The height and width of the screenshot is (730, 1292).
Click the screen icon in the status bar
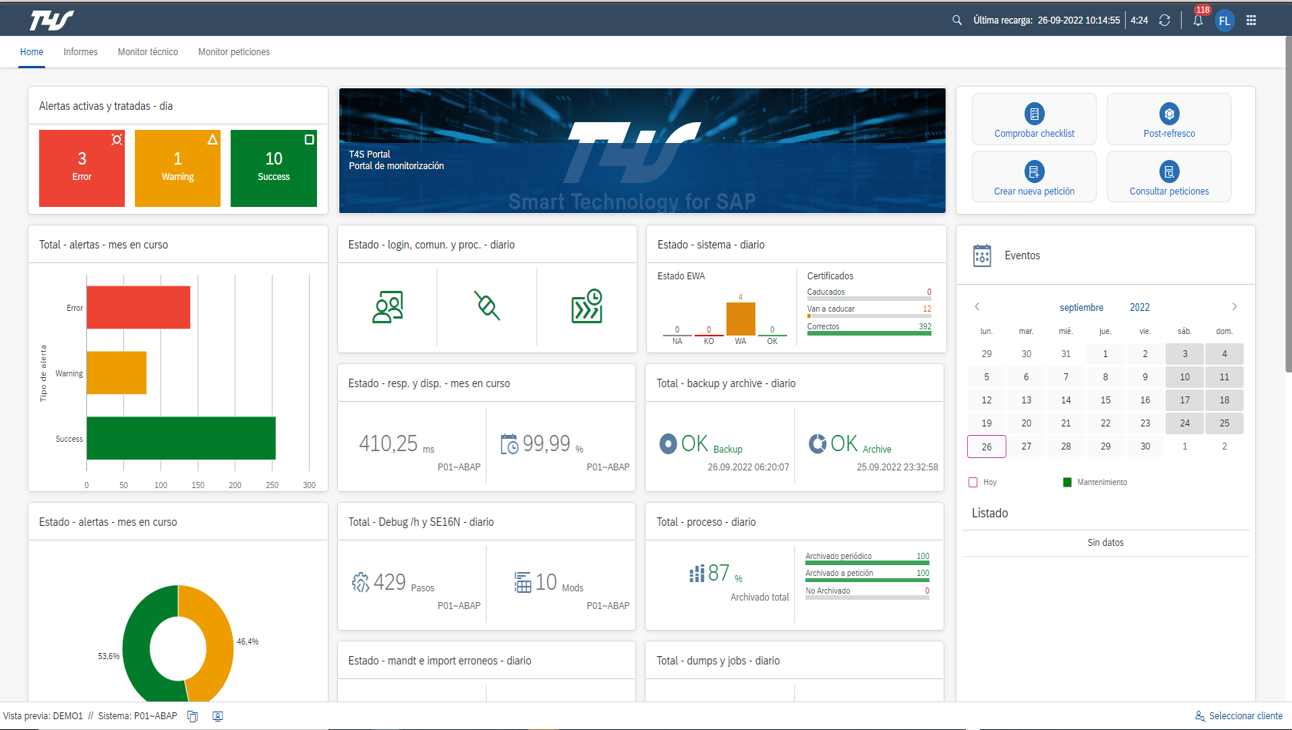pos(217,716)
